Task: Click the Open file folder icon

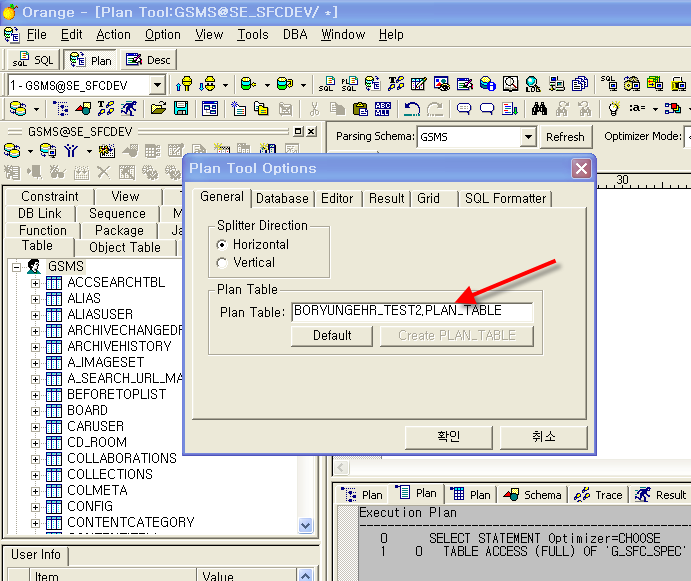Action: [x=158, y=108]
